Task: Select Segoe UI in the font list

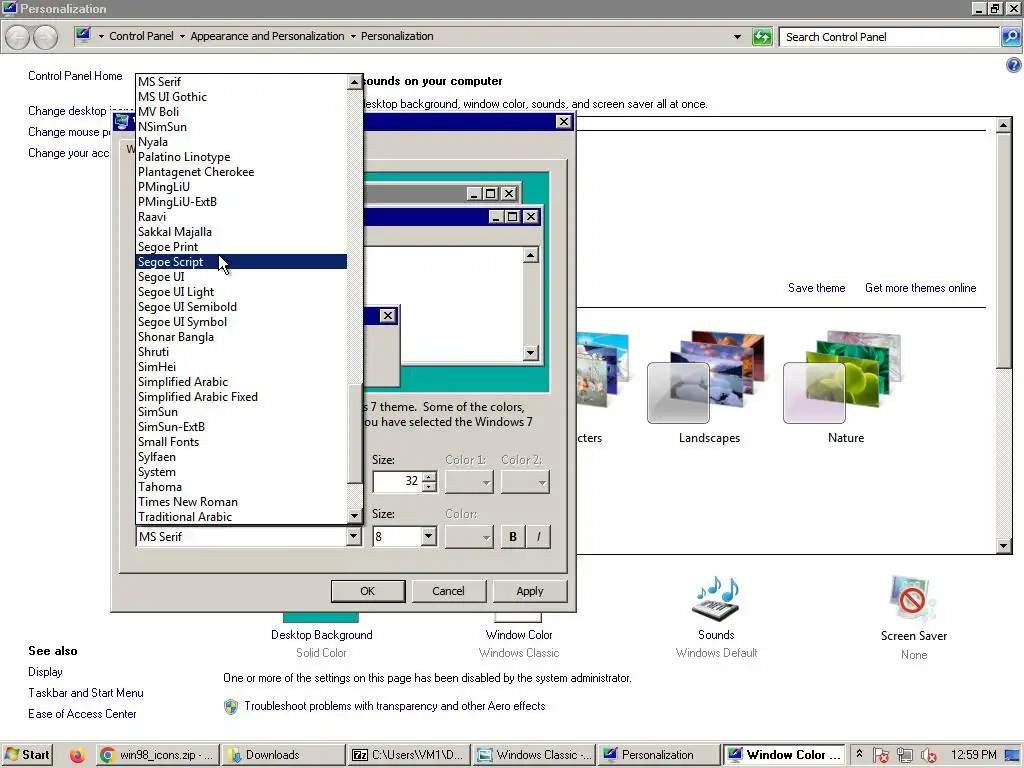Action: (x=241, y=277)
